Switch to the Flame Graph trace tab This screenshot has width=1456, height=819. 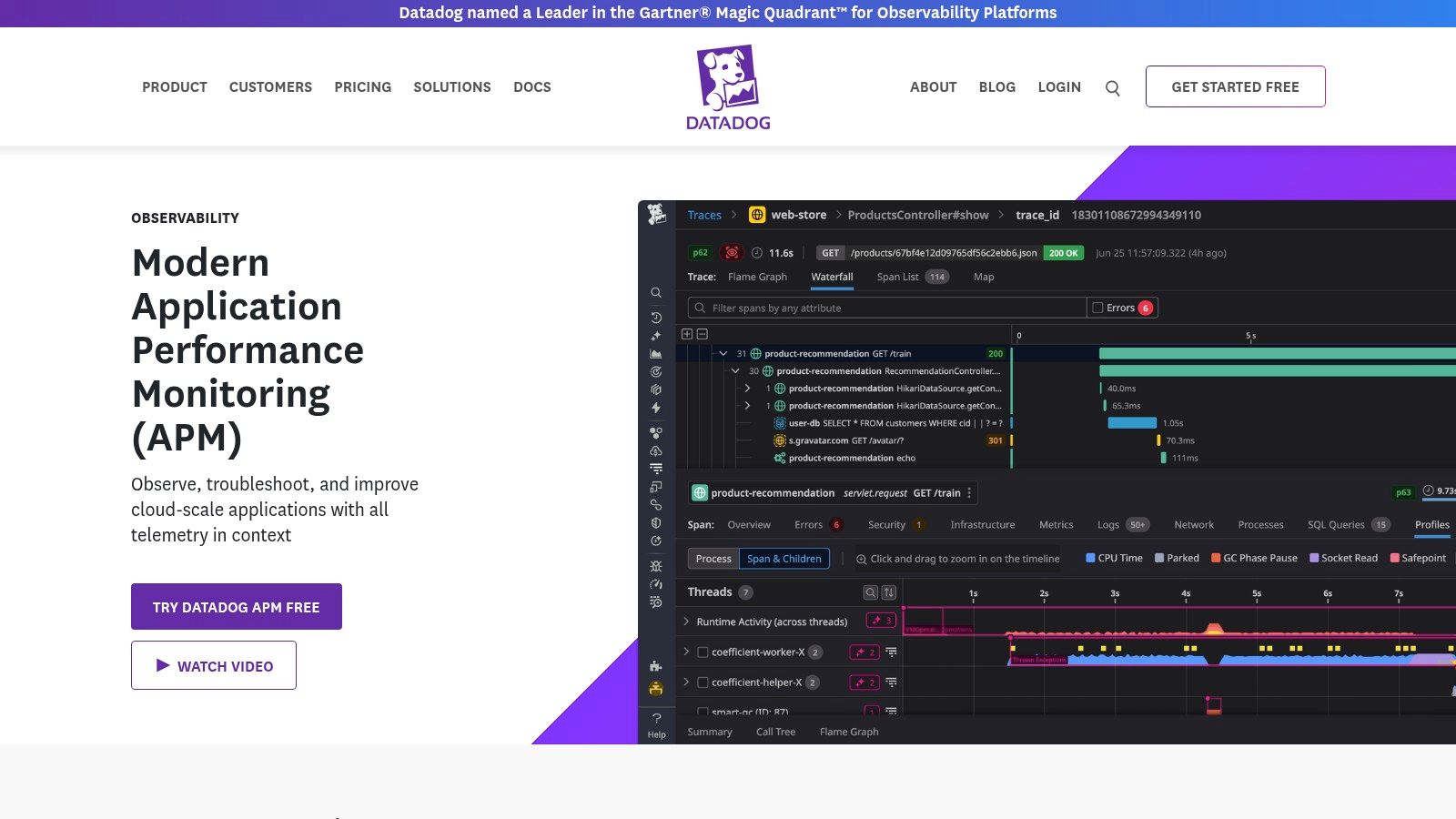(x=757, y=277)
